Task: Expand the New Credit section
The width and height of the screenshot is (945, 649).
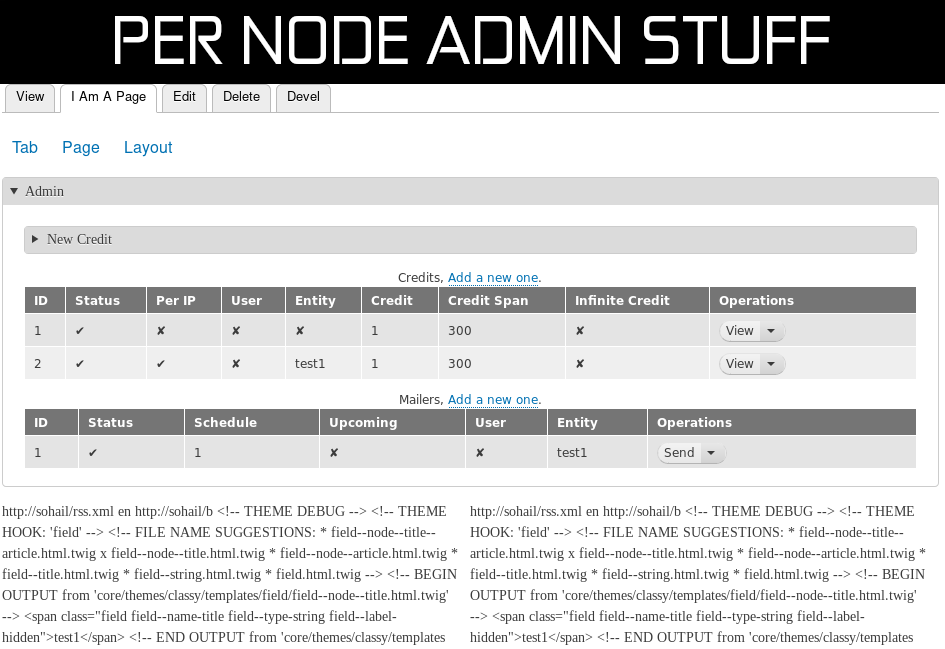Action: [470, 240]
